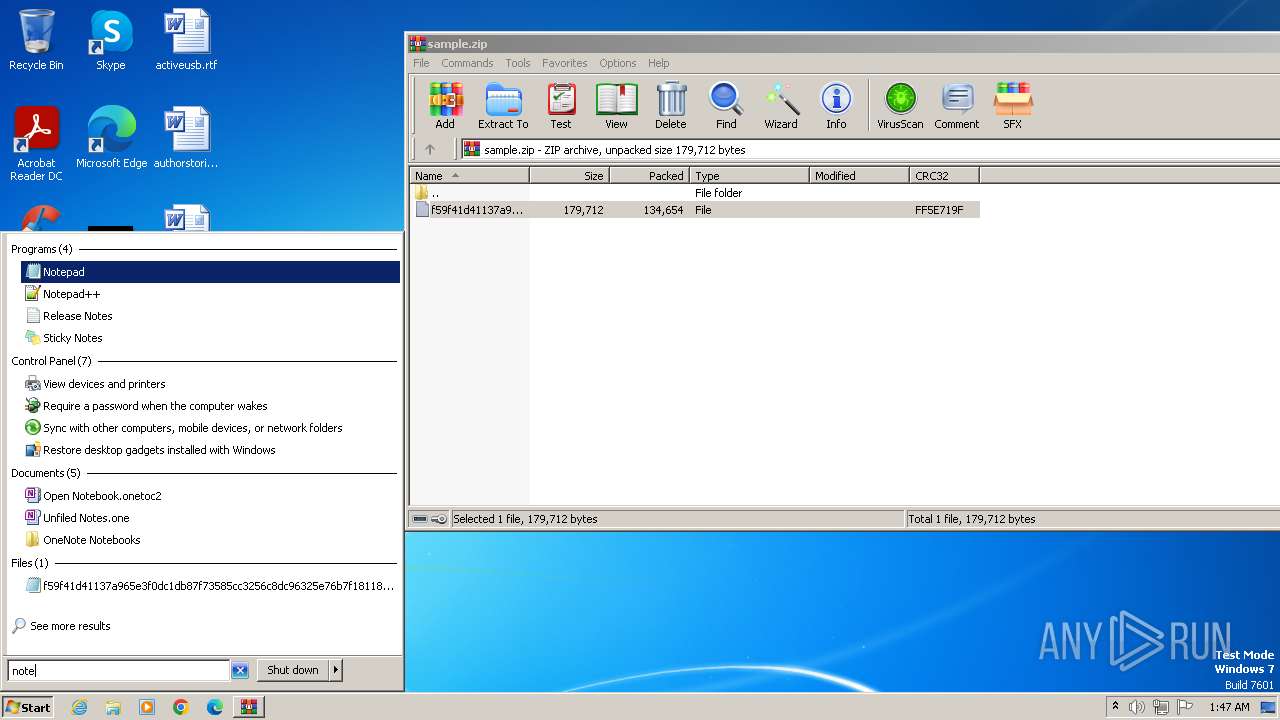
Task: Sort by the Name column header
Action: coord(469,175)
